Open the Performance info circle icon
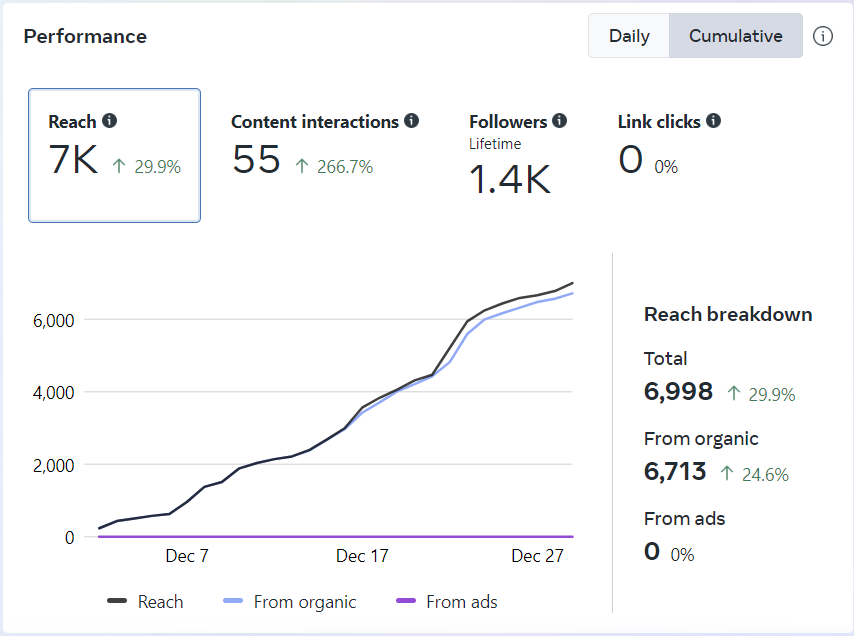The height and width of the screenshot is (636, 854). (822, 36)
